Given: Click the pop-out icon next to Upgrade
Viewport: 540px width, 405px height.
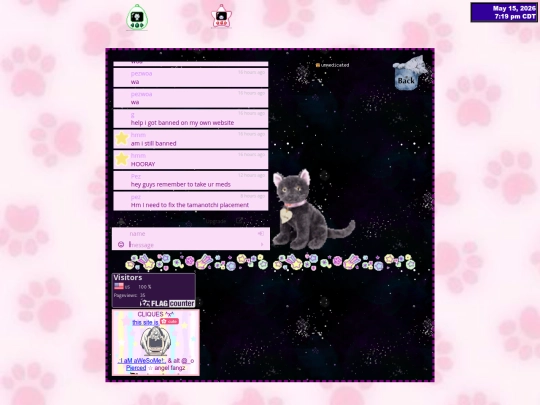Looking at the screenshot, I should click(239, 221).
